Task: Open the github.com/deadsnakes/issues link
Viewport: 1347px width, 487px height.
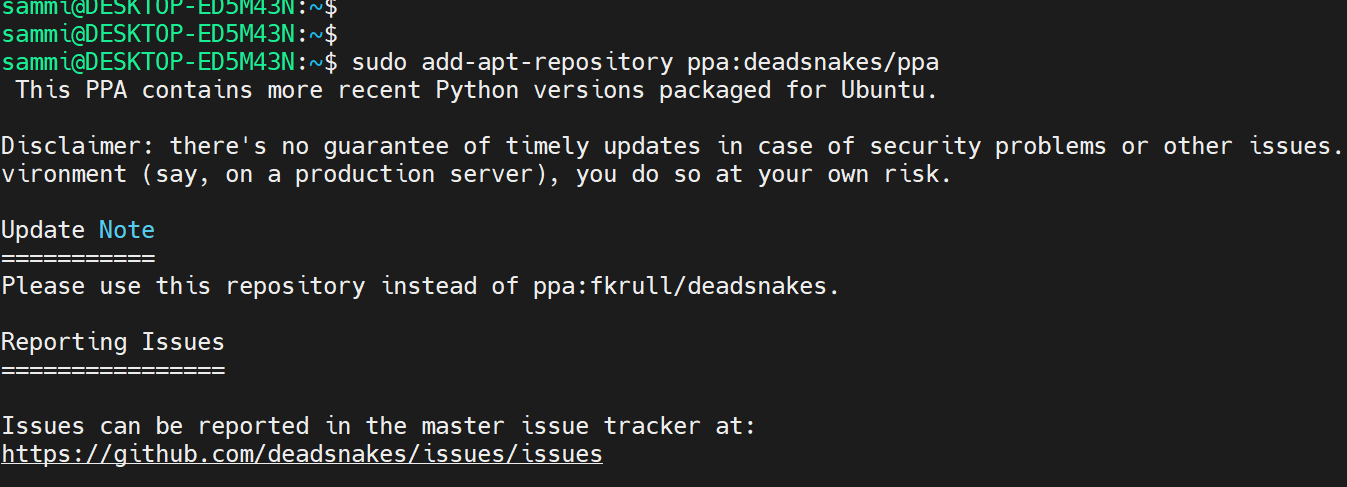Action: click(x=302, y=454)
